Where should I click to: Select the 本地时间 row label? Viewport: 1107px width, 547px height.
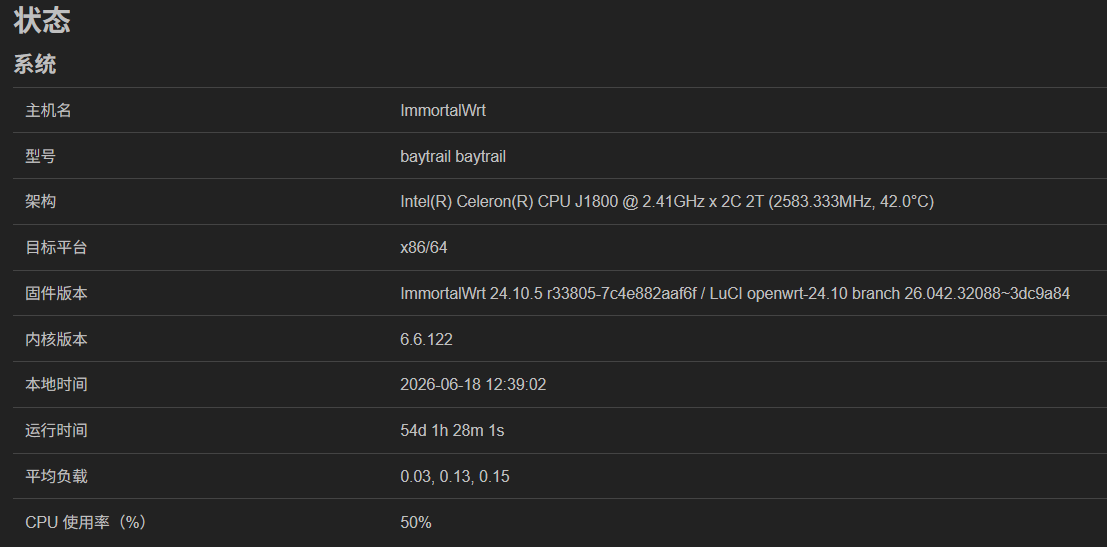click(x=56, y=385)
